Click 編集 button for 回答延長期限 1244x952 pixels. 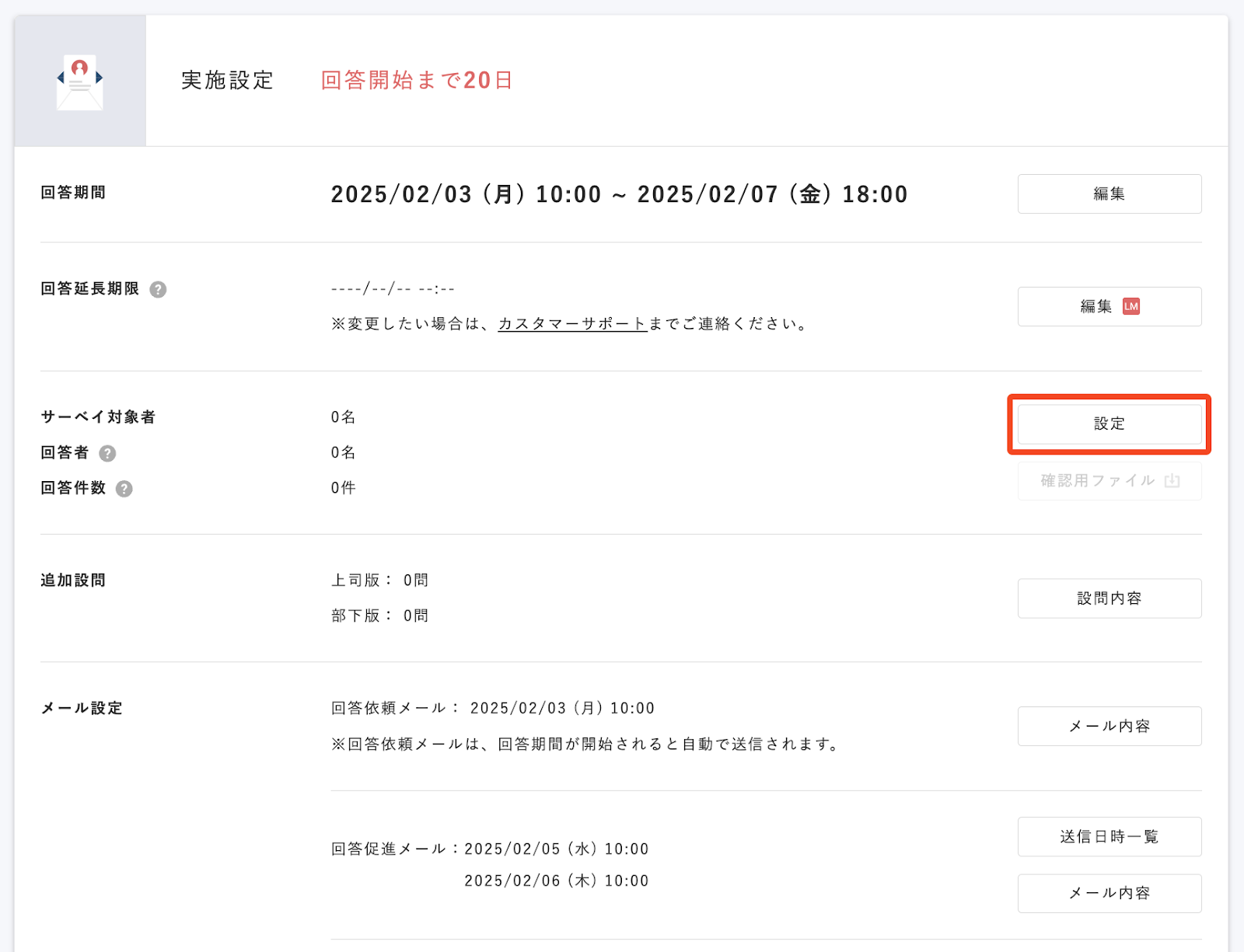(1109, 307)
